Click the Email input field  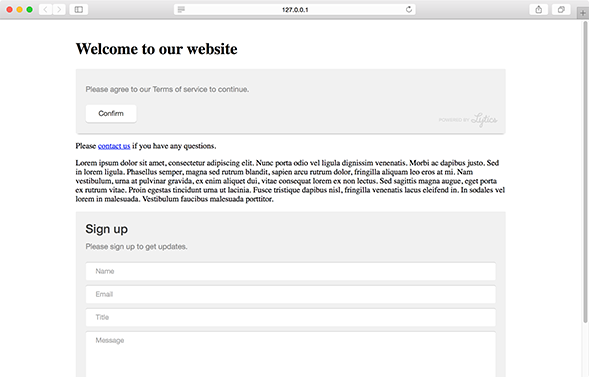[290, 294]
